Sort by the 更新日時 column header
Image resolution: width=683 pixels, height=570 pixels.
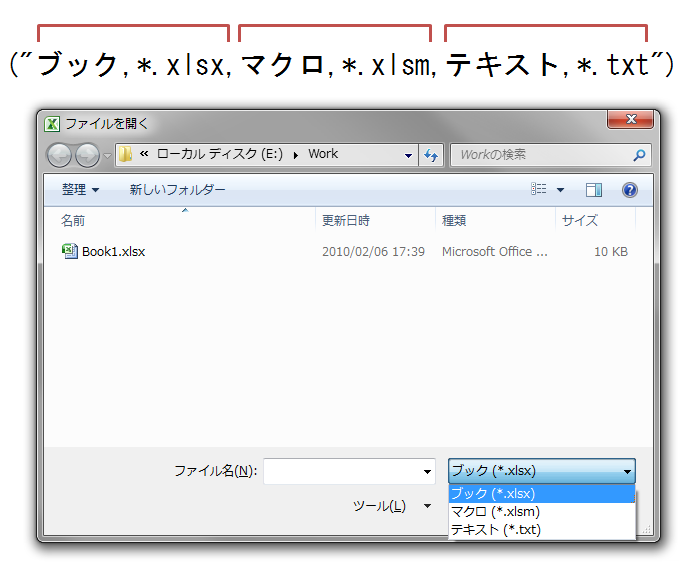click(345, 220)
